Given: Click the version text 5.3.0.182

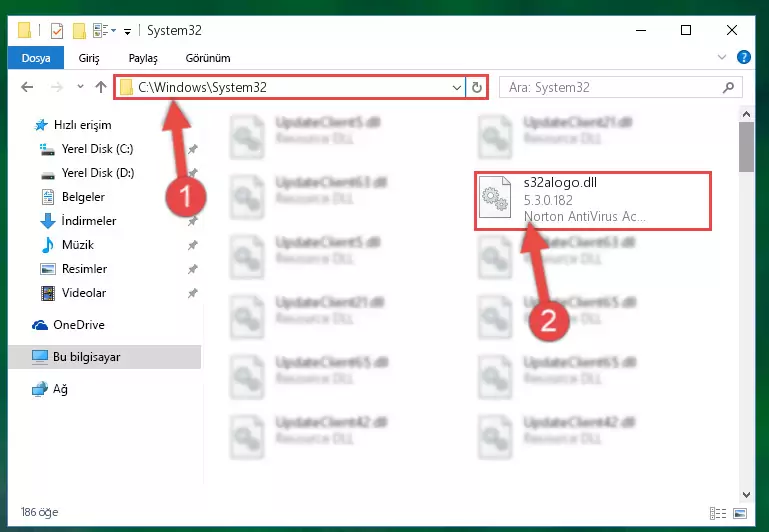Looking at the screenshot, I should point(548,201).
